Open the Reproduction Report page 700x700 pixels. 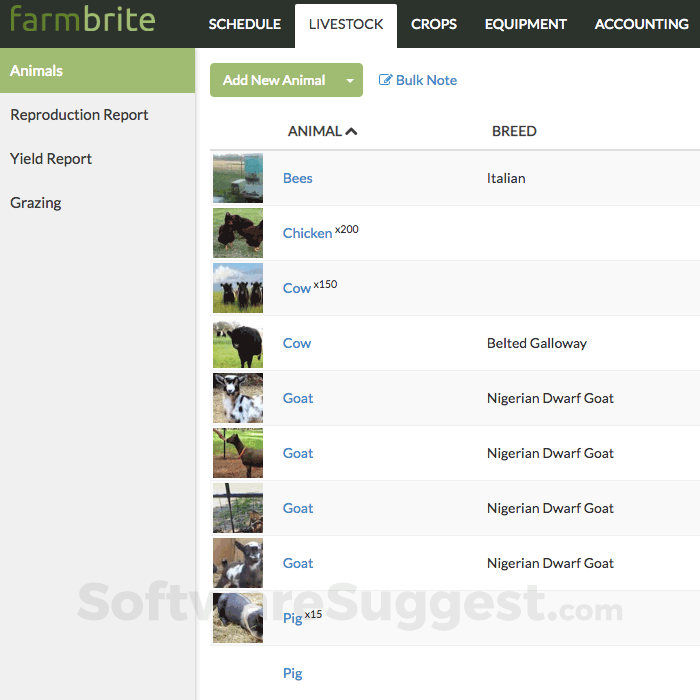79,115
